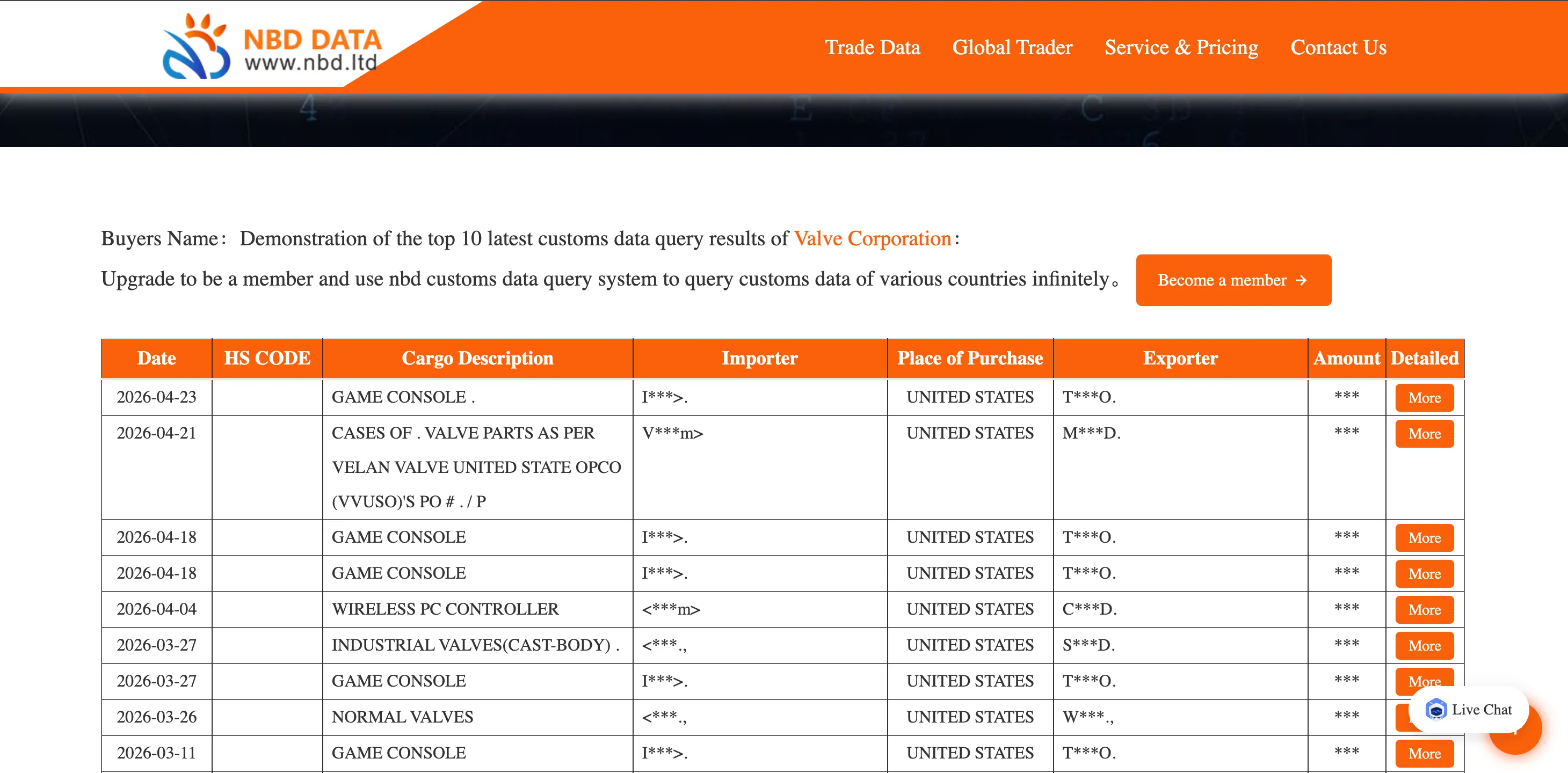Follow the Valve Corporation link
This screenshot has height=773, width=1568.
(x=872, y=238)
